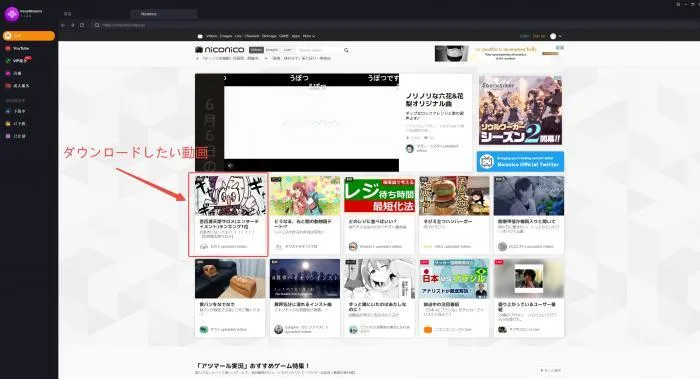The image size is (700, 379).
Task: Open Apps in the top navigation bar
Action: click(296, 36)
